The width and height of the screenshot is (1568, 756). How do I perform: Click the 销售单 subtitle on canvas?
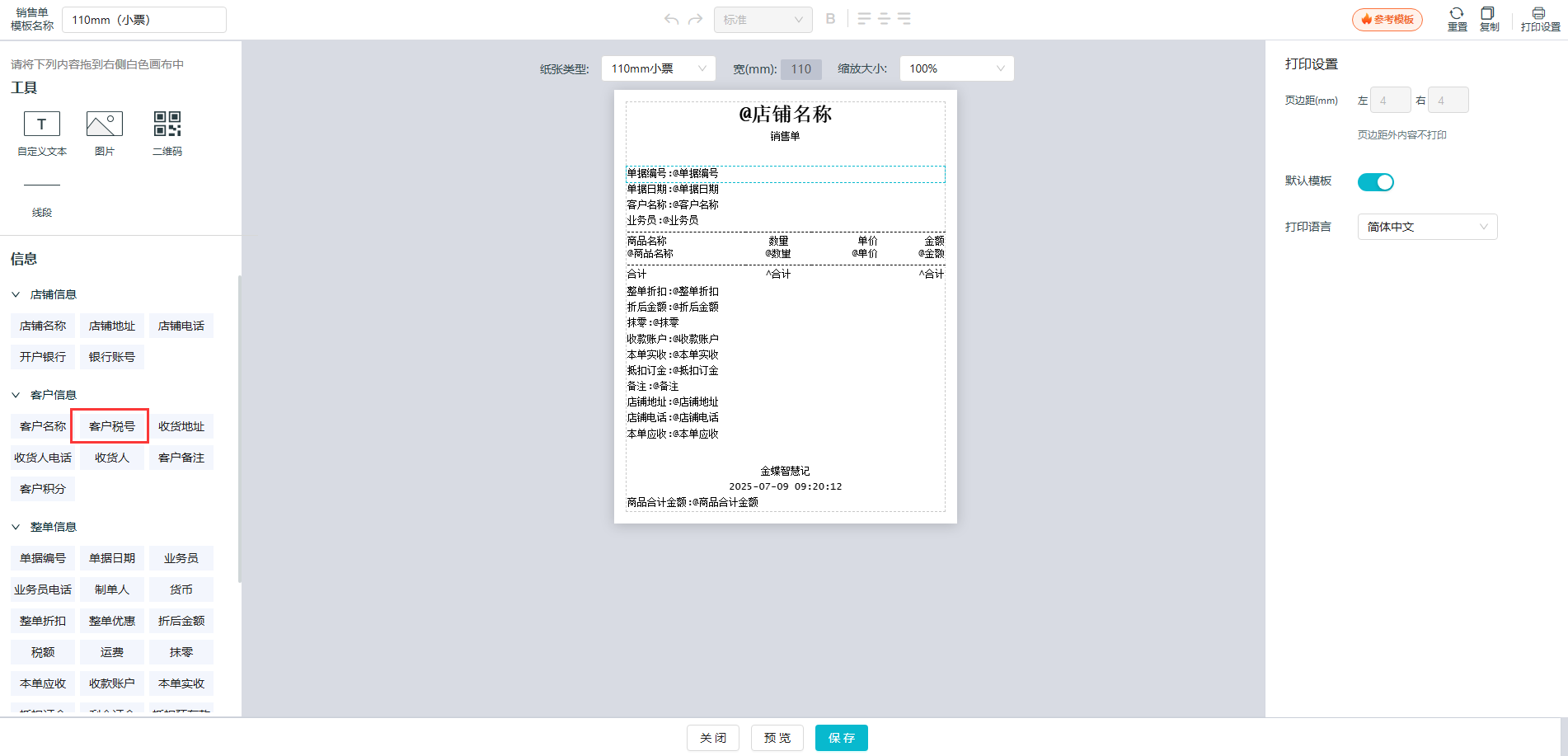[x=785, y=137]
